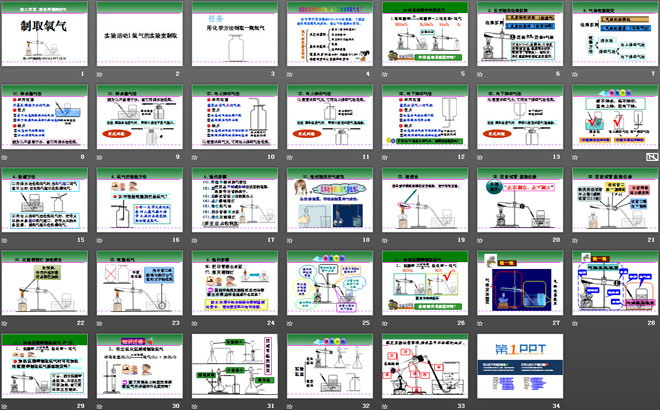Play animation star under slide 22
The width and height of the screenshot is (660, 410).
click(5, 323)
